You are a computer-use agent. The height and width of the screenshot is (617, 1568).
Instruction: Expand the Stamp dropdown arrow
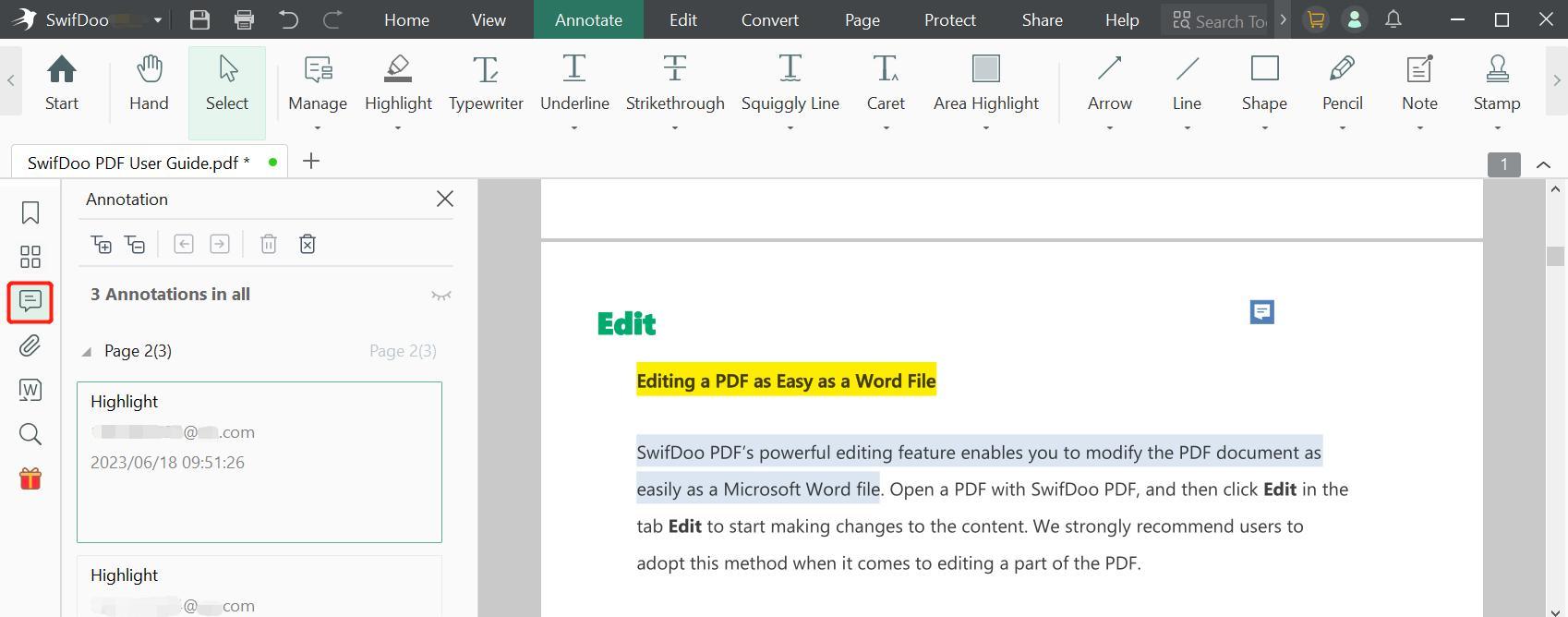point(1497,127)
